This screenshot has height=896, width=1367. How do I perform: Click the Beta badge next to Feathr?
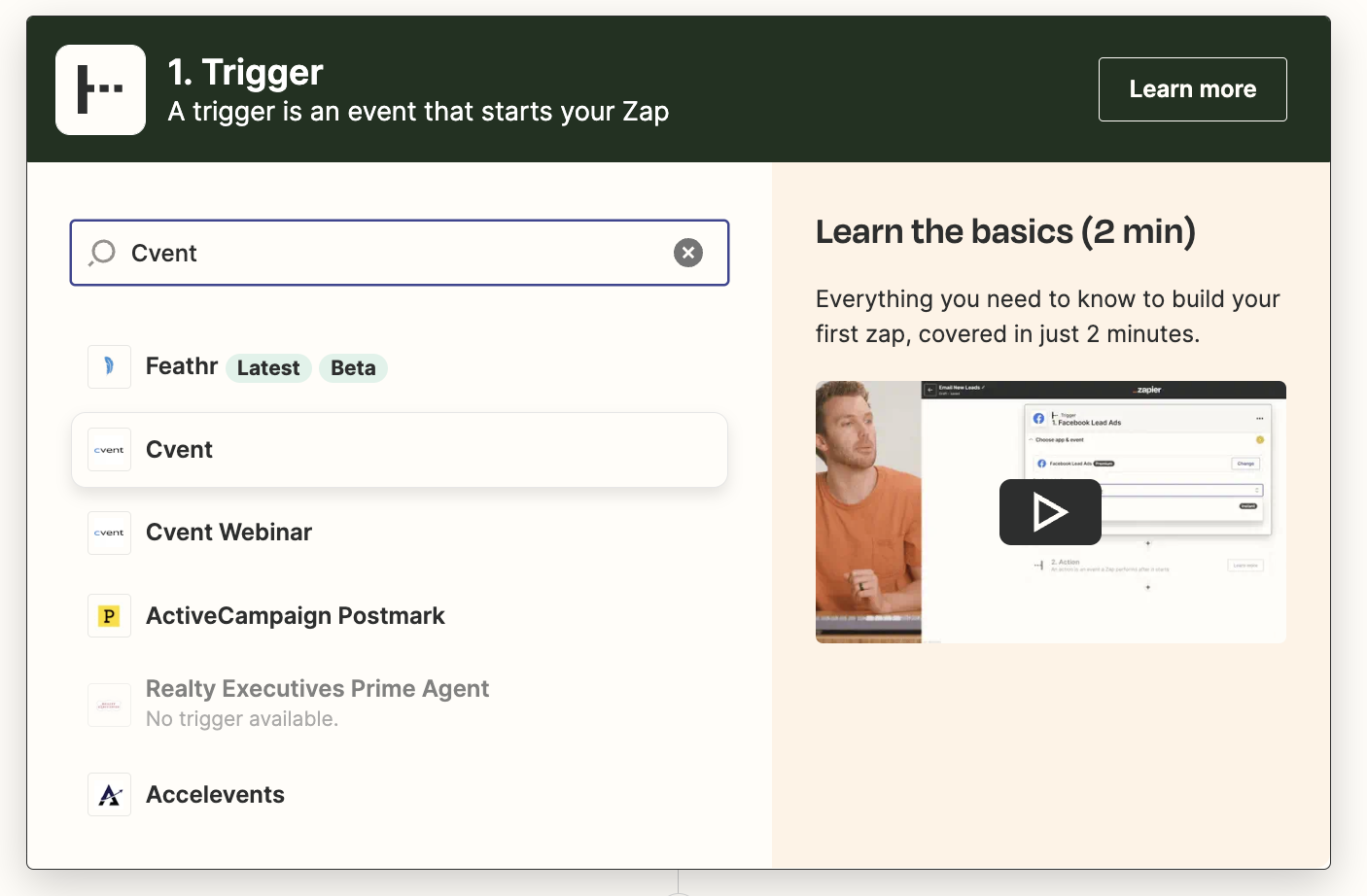(x=353, y=367)
